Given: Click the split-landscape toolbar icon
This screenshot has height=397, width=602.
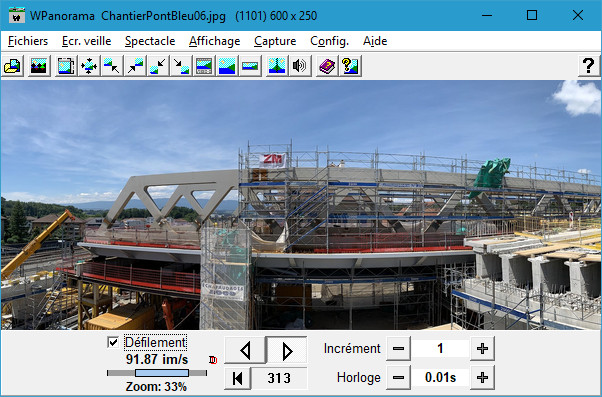Looking at the screenshot, I should coord(277,66).
